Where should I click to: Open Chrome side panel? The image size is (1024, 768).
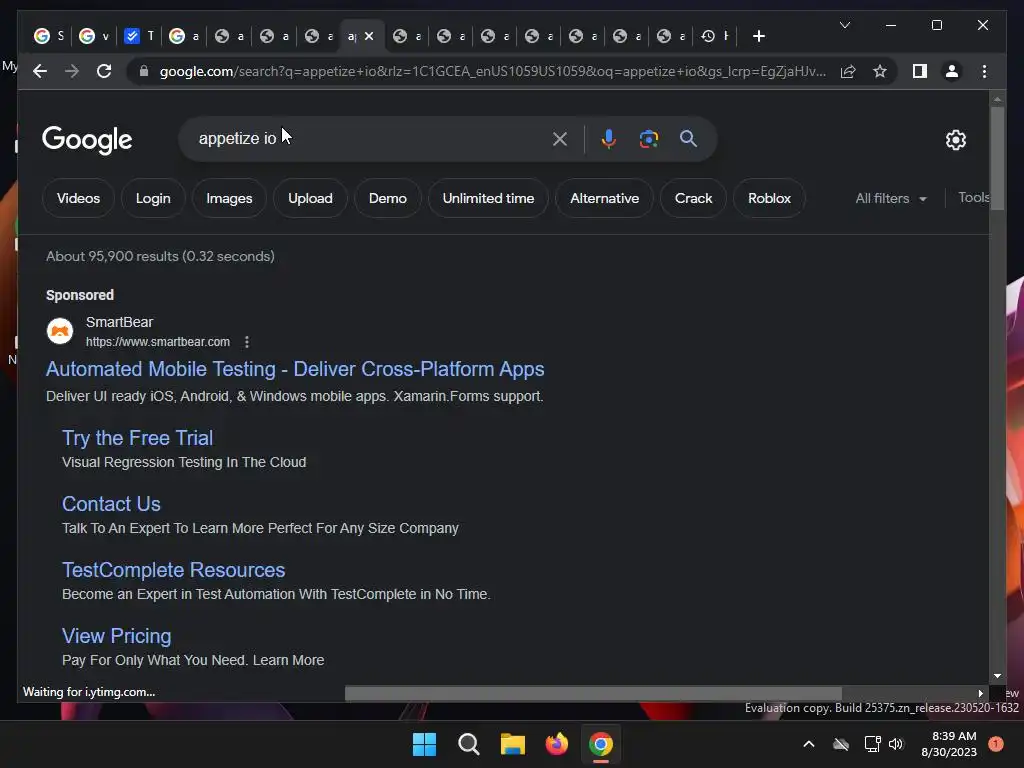click(920, 71)
